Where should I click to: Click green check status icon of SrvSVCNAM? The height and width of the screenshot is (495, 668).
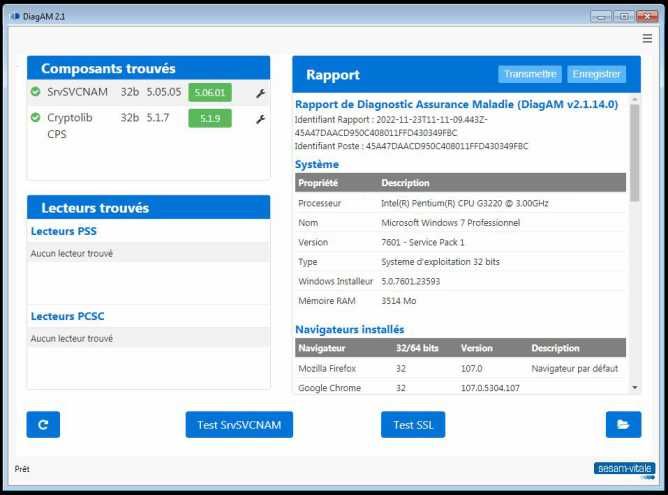click(x=36, y=92)
